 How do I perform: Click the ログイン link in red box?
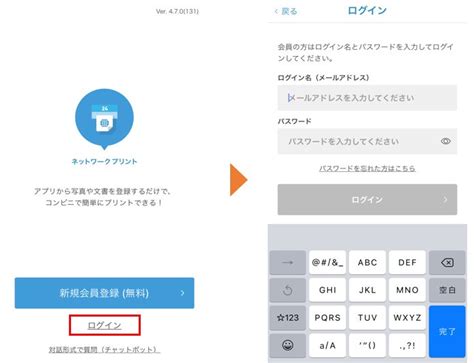pos(104,325)
